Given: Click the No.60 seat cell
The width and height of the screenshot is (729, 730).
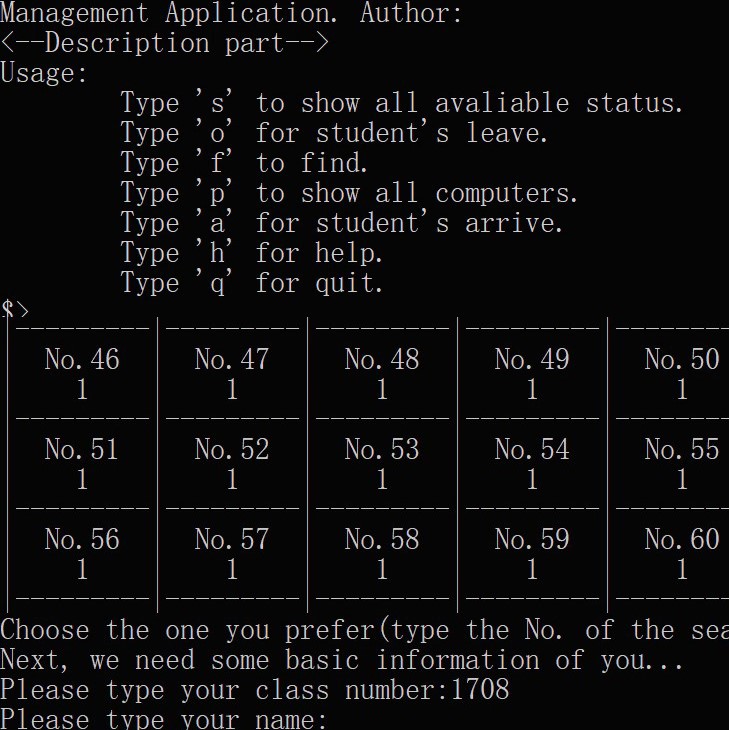Looking at the screenshot, I should point(681,554).
